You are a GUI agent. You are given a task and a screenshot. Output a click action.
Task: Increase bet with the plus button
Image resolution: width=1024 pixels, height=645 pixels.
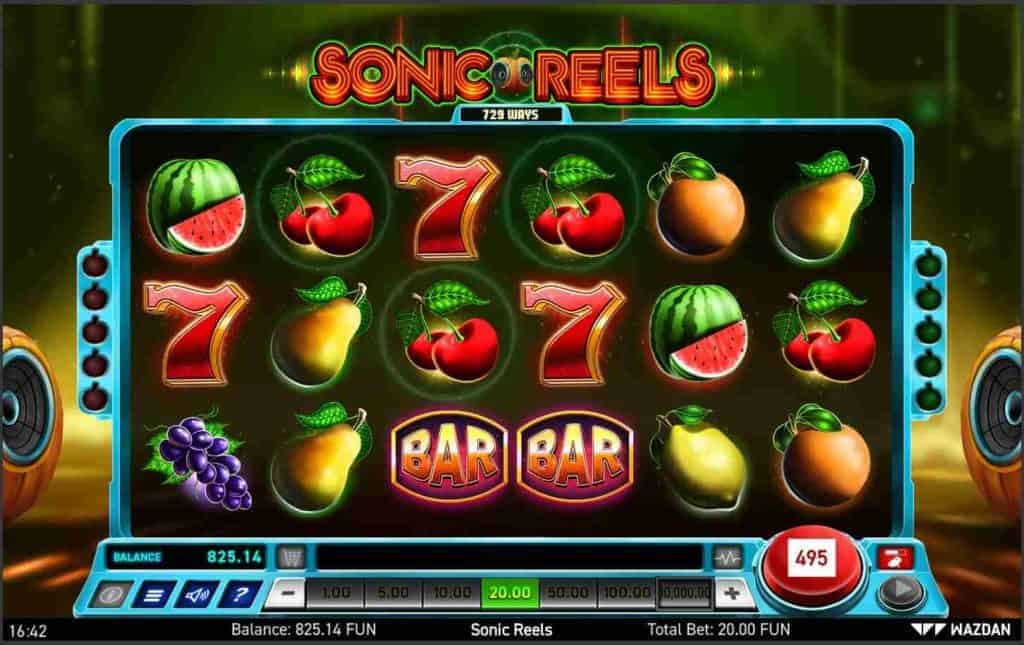733,593
